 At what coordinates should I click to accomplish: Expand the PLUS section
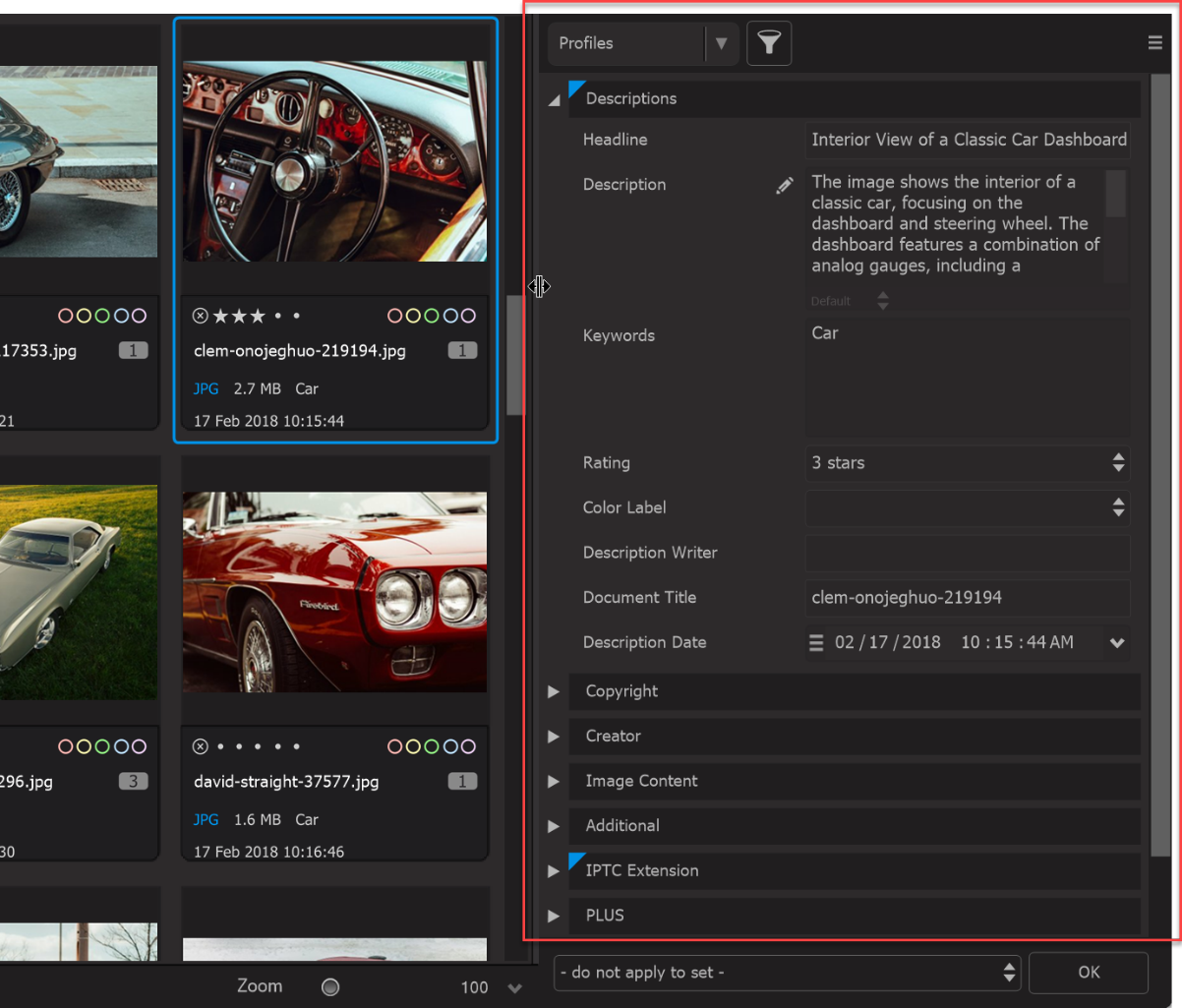(x=554, y=916)
